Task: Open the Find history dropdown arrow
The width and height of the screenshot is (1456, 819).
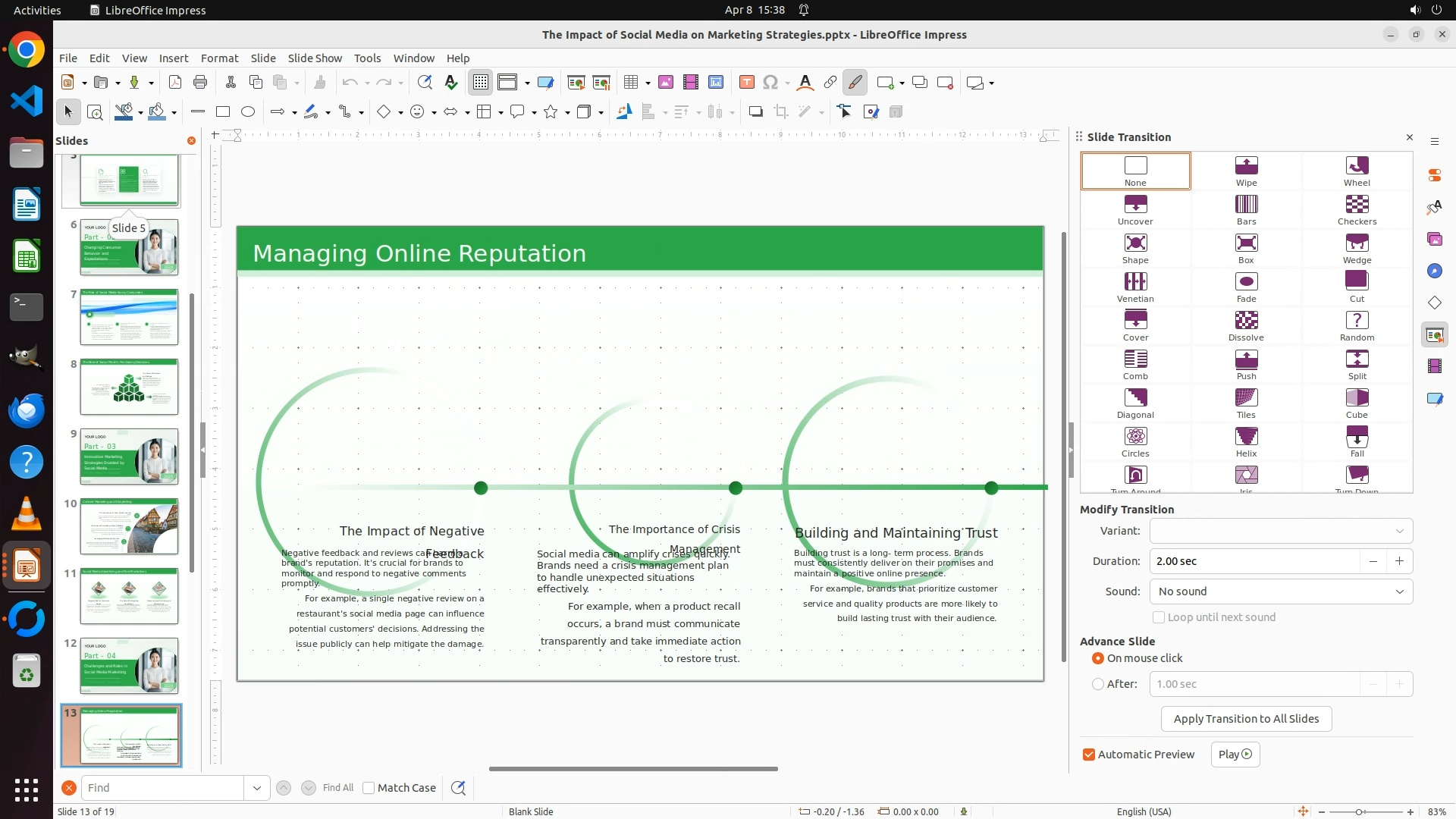Action: tap(256, 788)
